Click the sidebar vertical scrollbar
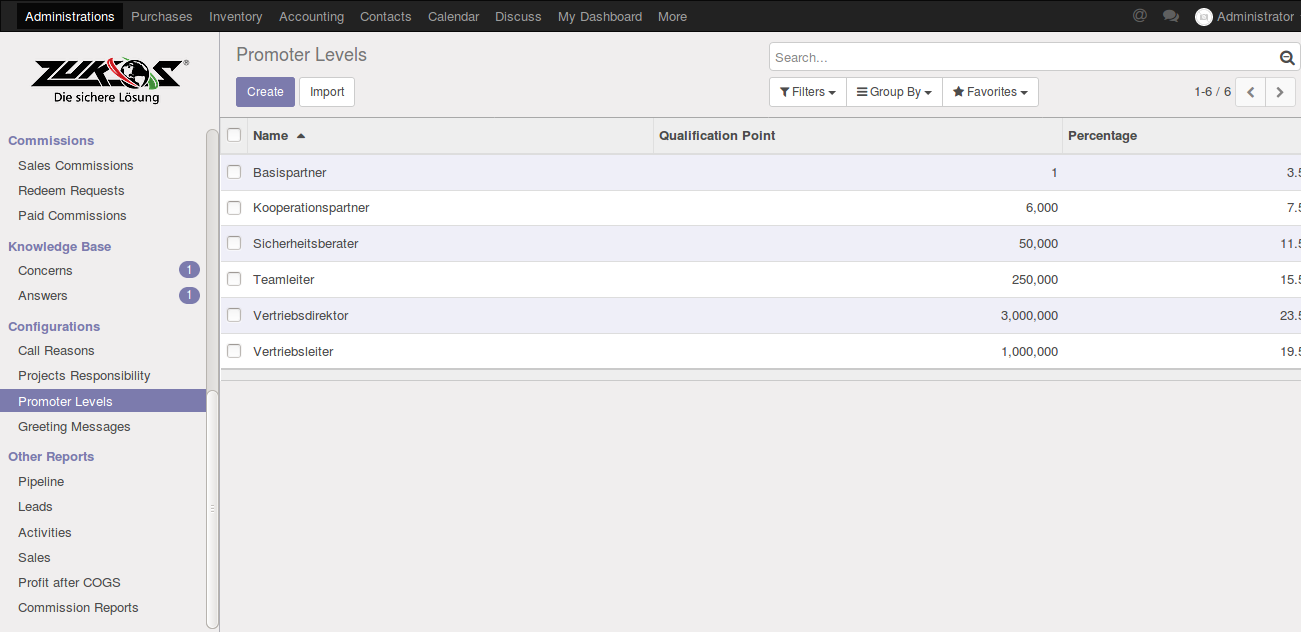This screenshot has width=1301, height=632. click(x=212, y=378)
